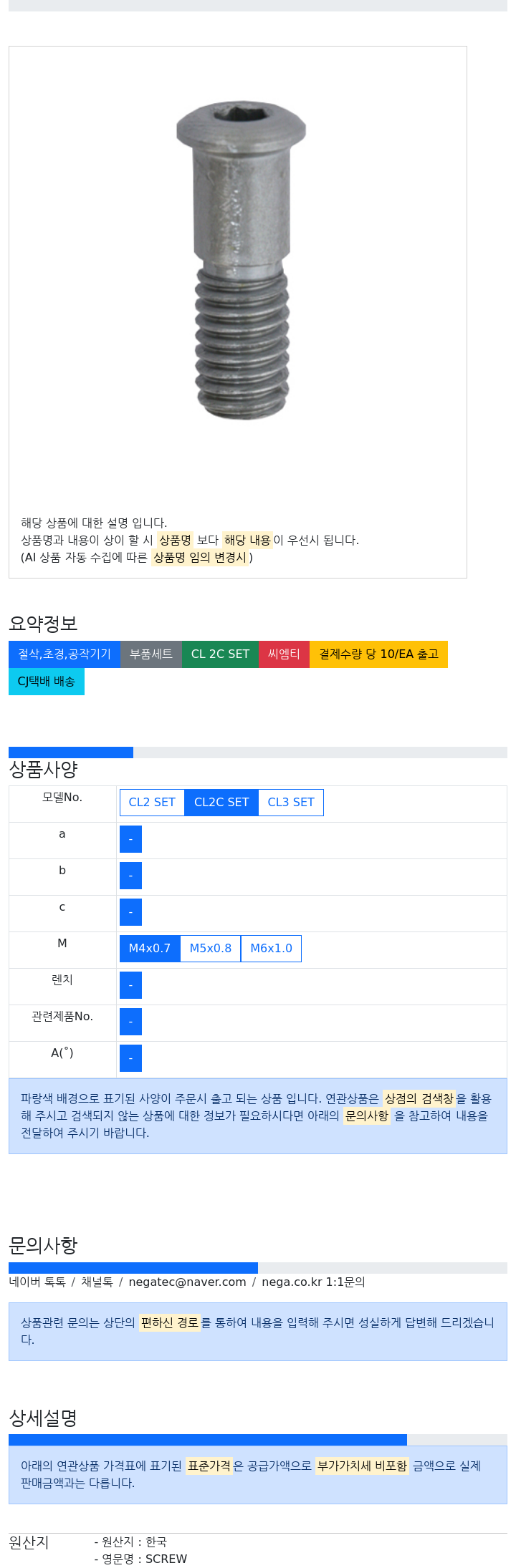The height and width of the screenshot is (1568, 516).
Task: Open the nega.co.kr 1:1문의 link
Action: [313, 1281]
